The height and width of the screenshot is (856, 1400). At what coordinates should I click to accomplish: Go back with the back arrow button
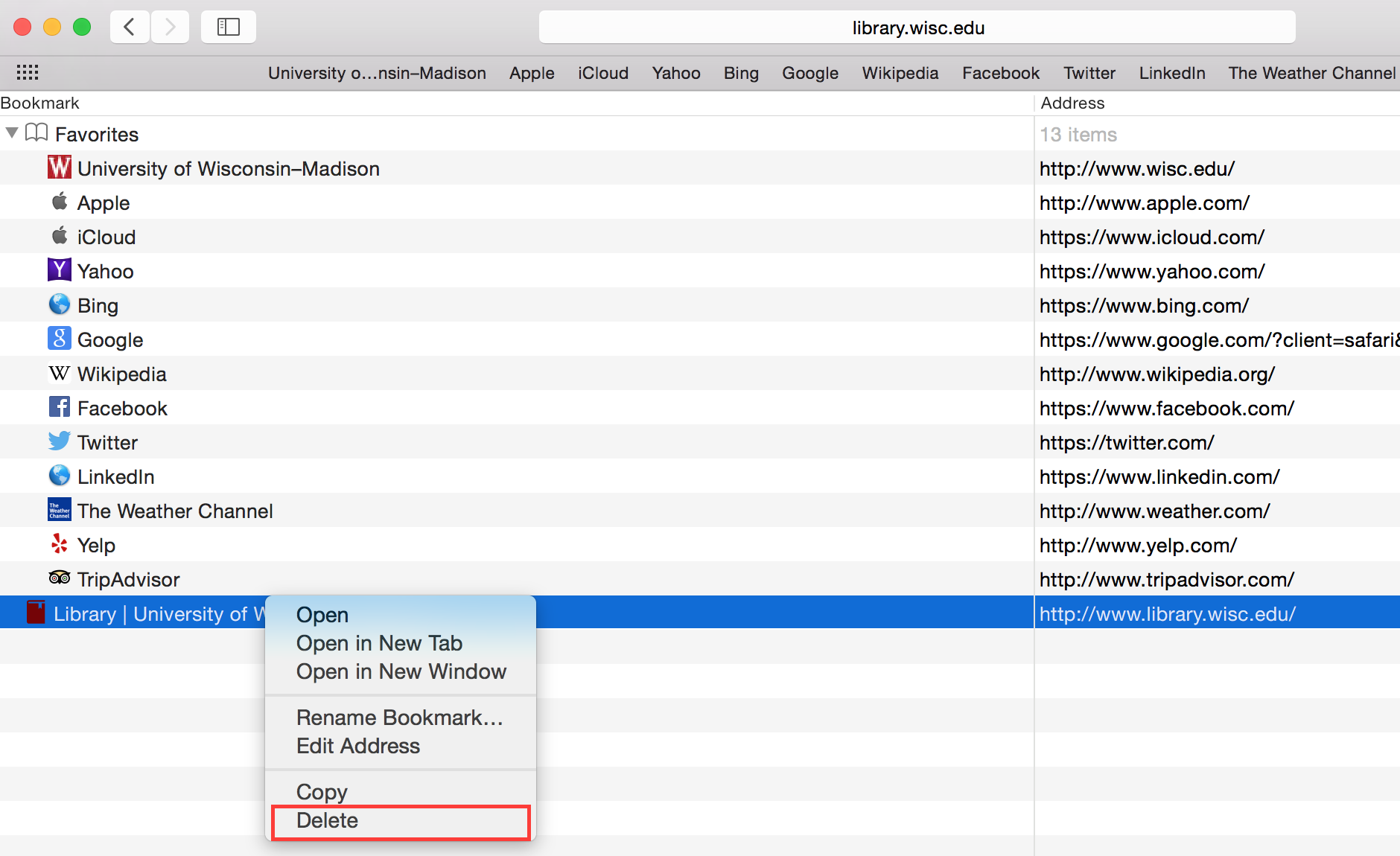[130, 28]
